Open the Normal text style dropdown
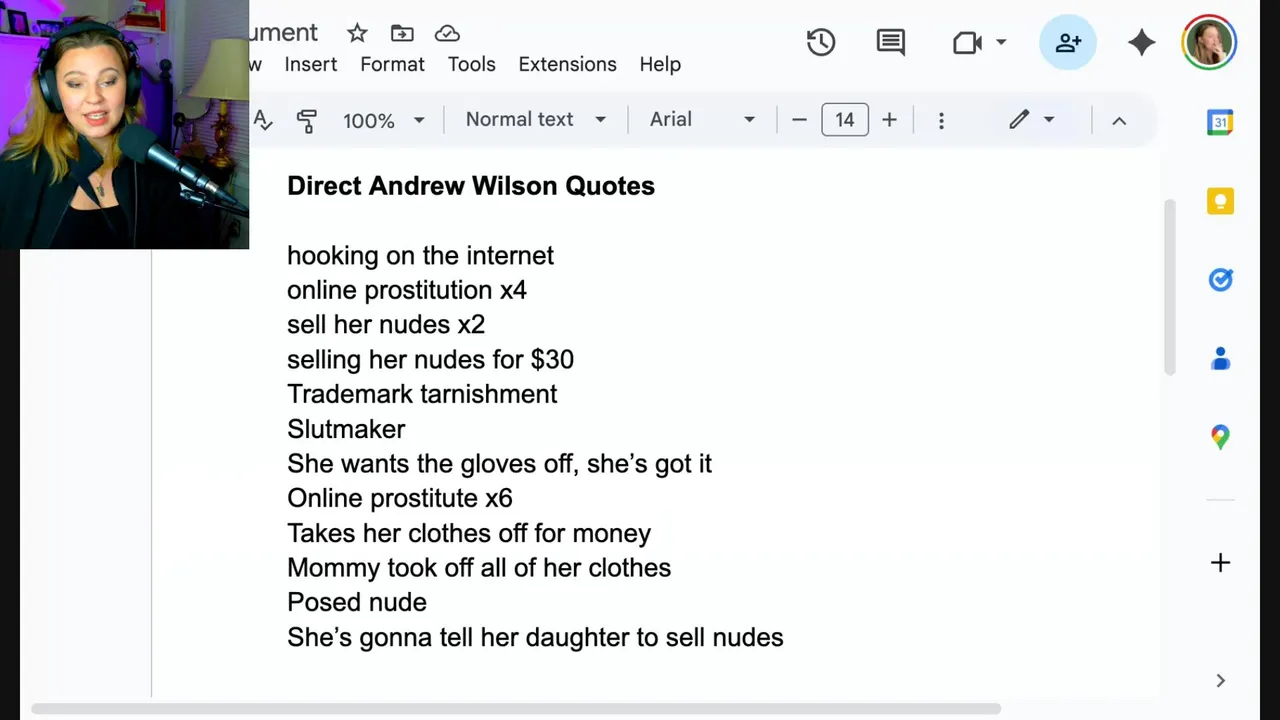The height and width of the screenshot is (720, 1280). (x=536, y=120)
